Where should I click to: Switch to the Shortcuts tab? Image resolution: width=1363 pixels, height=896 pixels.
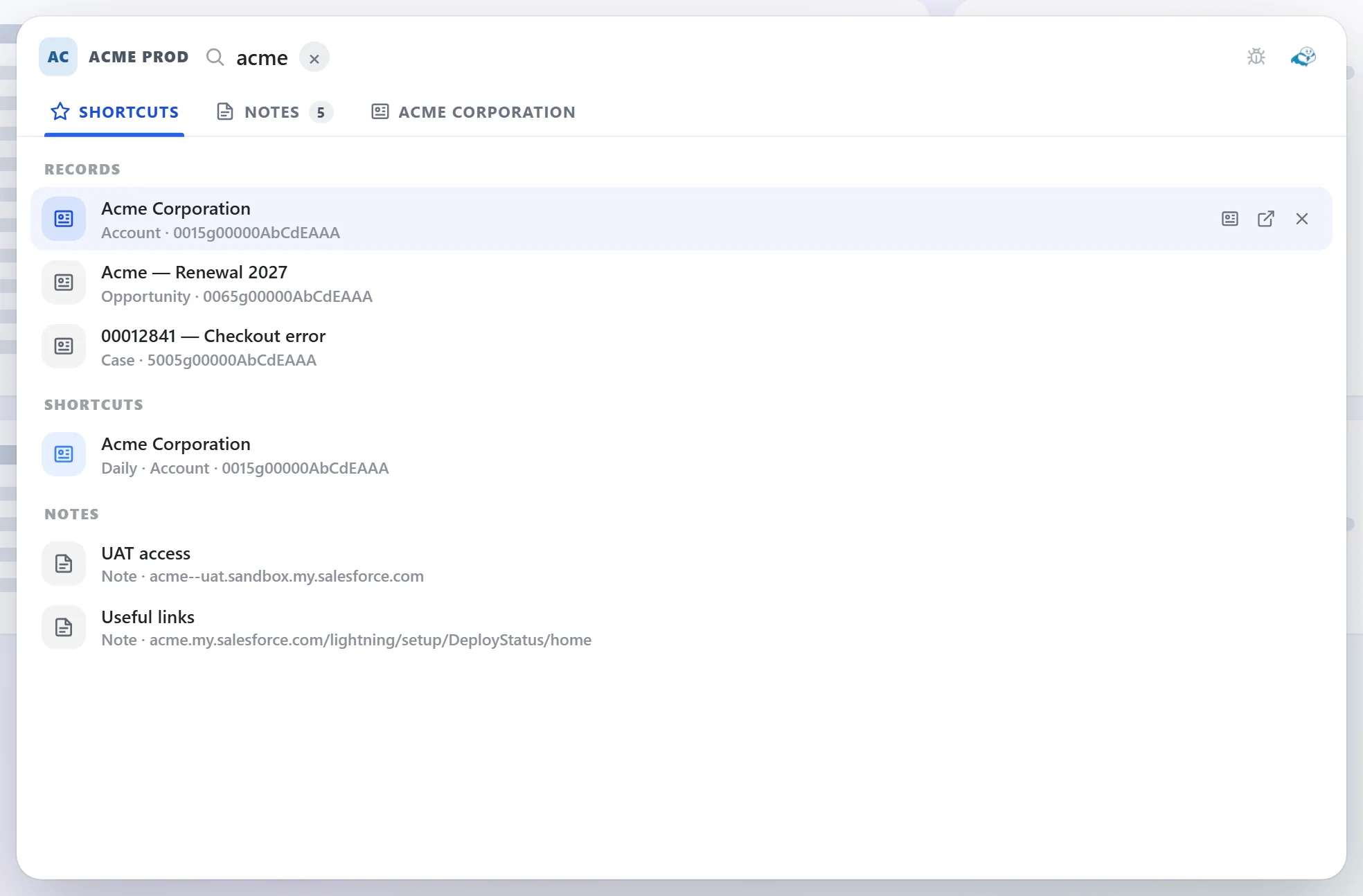point(114,112)
